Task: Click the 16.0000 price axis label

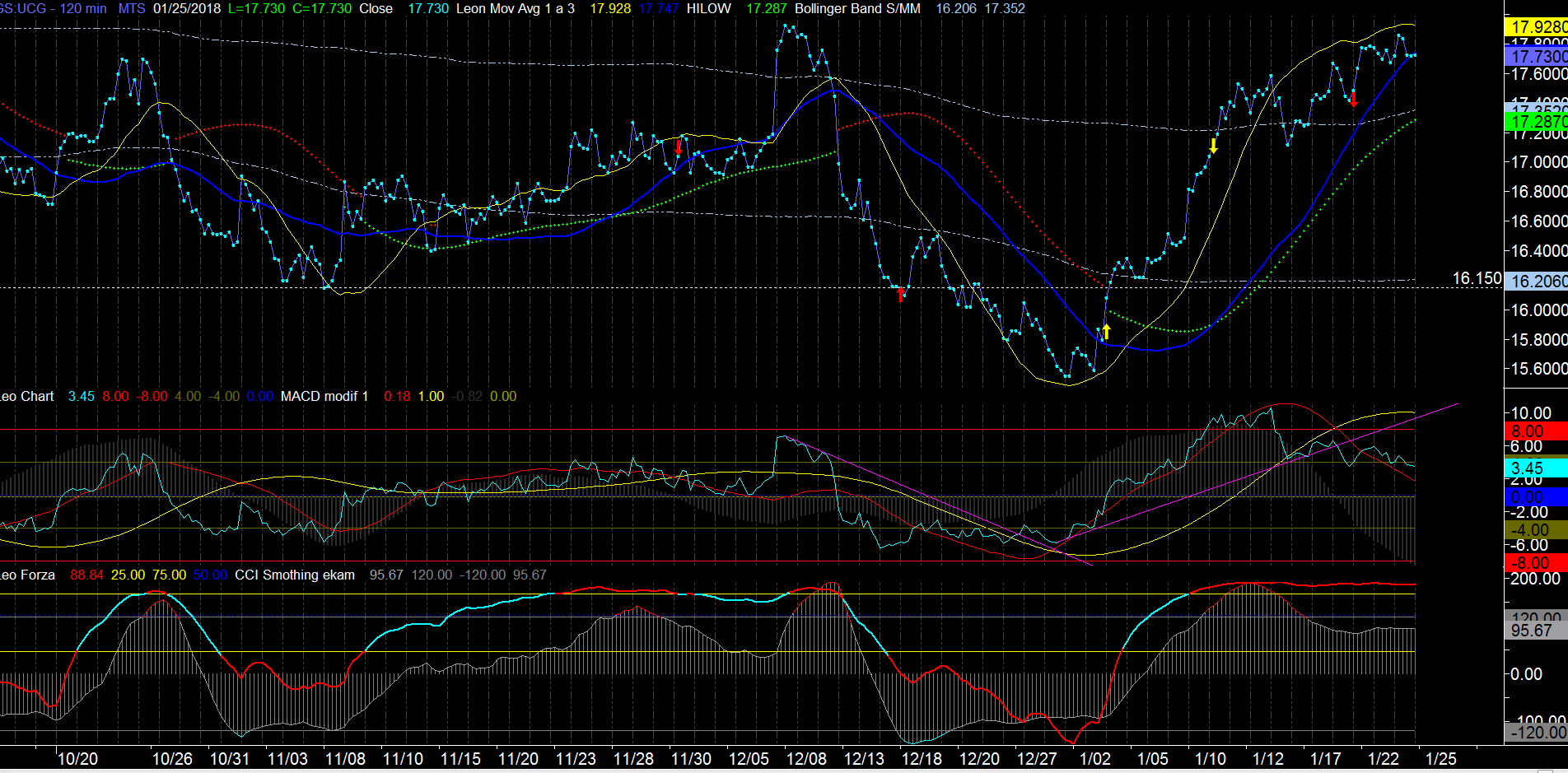Action: (x=1538, y=310)
